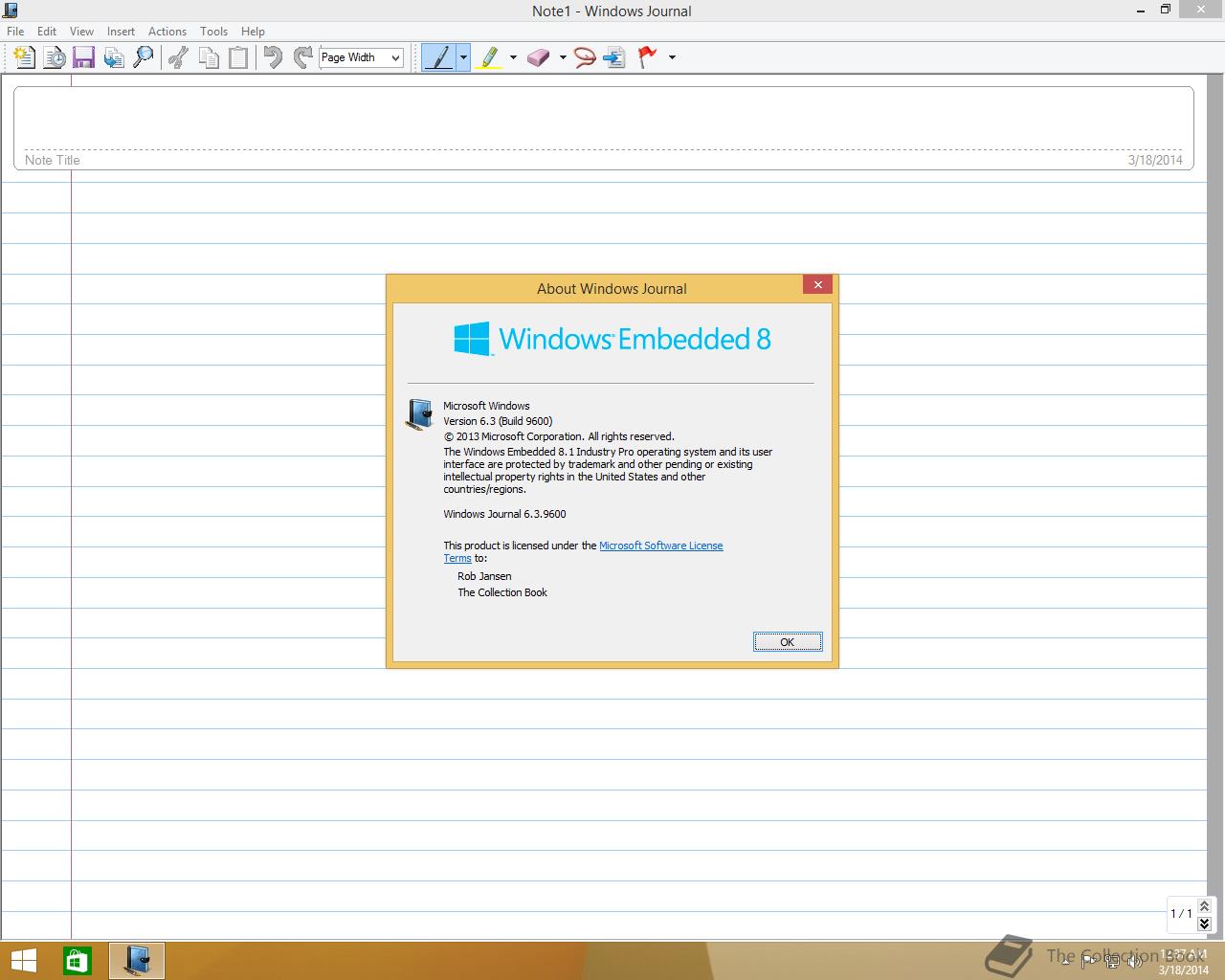
Task: Click the Insert/Remove Space tool icon
Action: click(614, 57)
